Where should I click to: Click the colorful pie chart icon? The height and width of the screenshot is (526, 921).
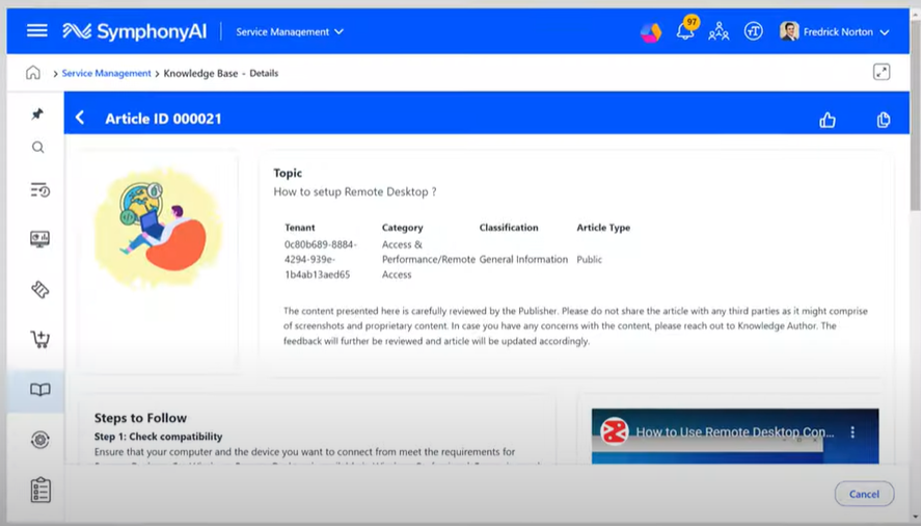tap(651, 32)
